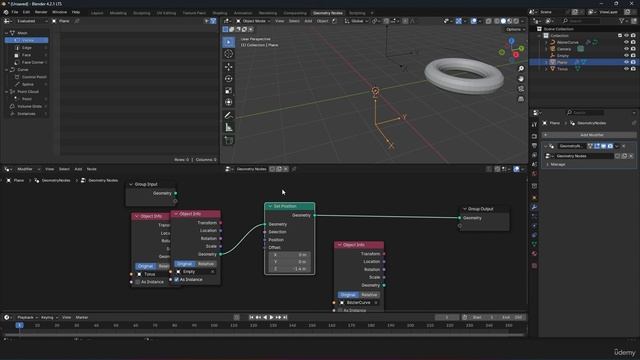The image size is (640, 360).
Task: Play the animation in reverse
Action: point(265,317)
